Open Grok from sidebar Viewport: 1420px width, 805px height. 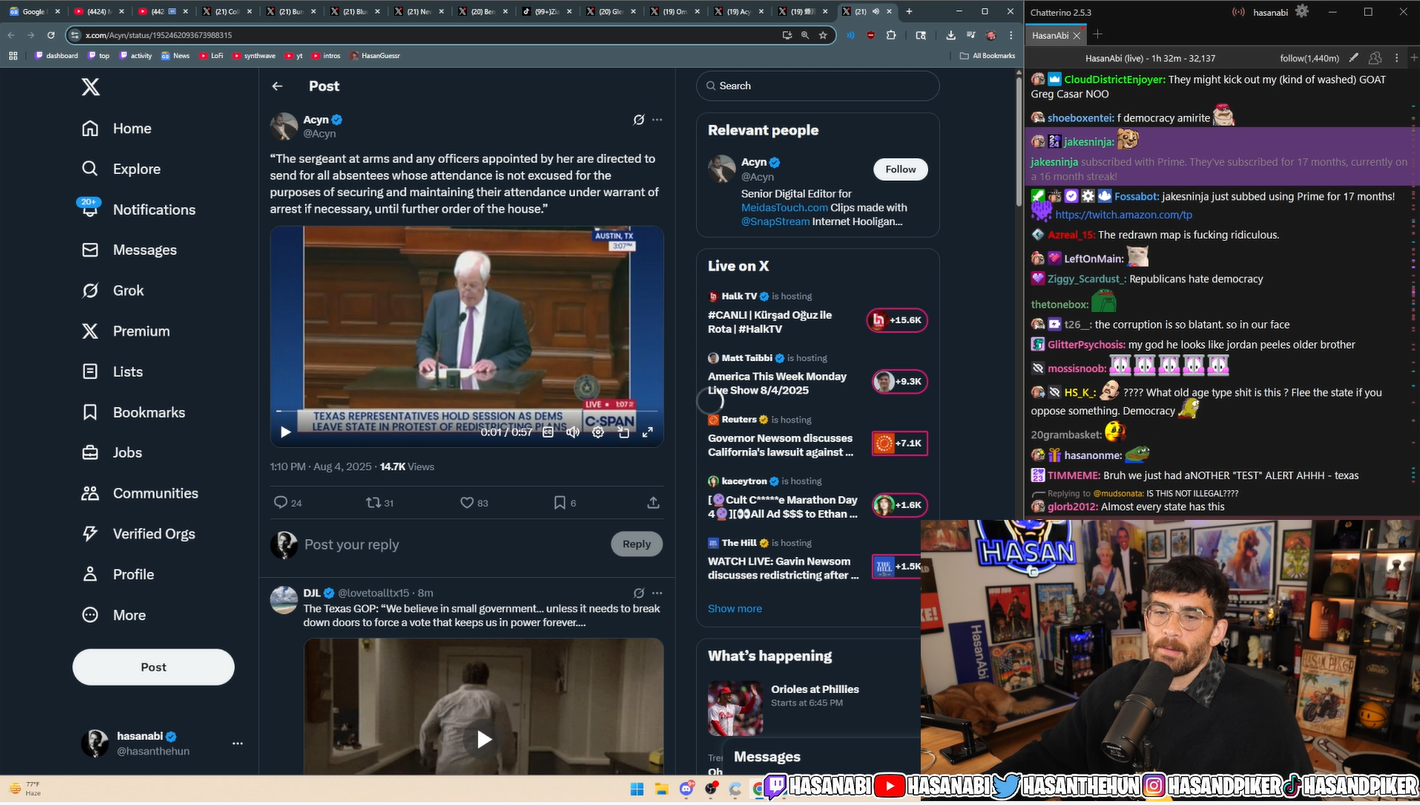pyautogui.click(x=113, y=290)
